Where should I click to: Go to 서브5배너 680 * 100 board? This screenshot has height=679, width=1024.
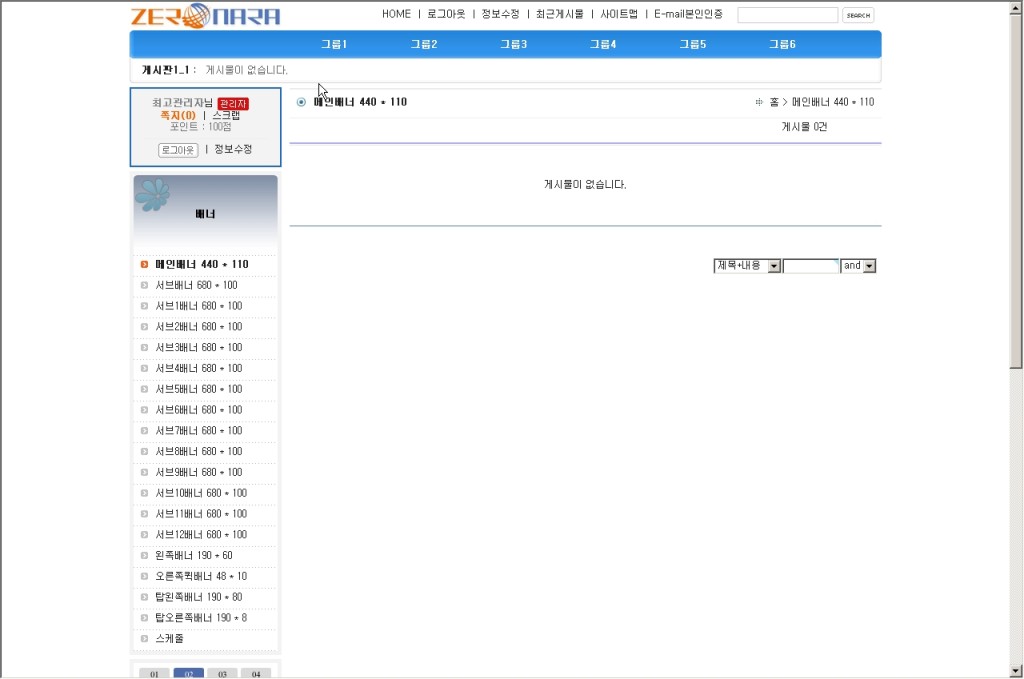coord(198,389)
